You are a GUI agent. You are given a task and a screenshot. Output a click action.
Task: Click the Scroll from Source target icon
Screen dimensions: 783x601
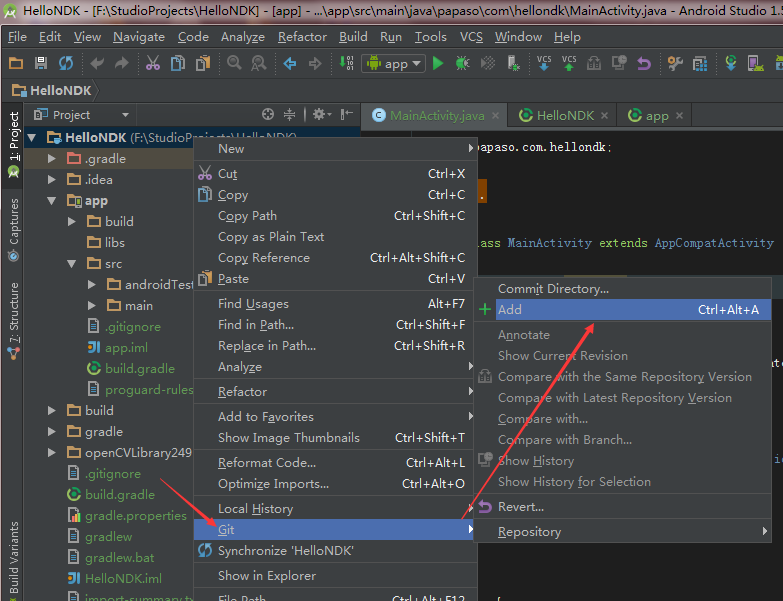click(x=268, y=114)
